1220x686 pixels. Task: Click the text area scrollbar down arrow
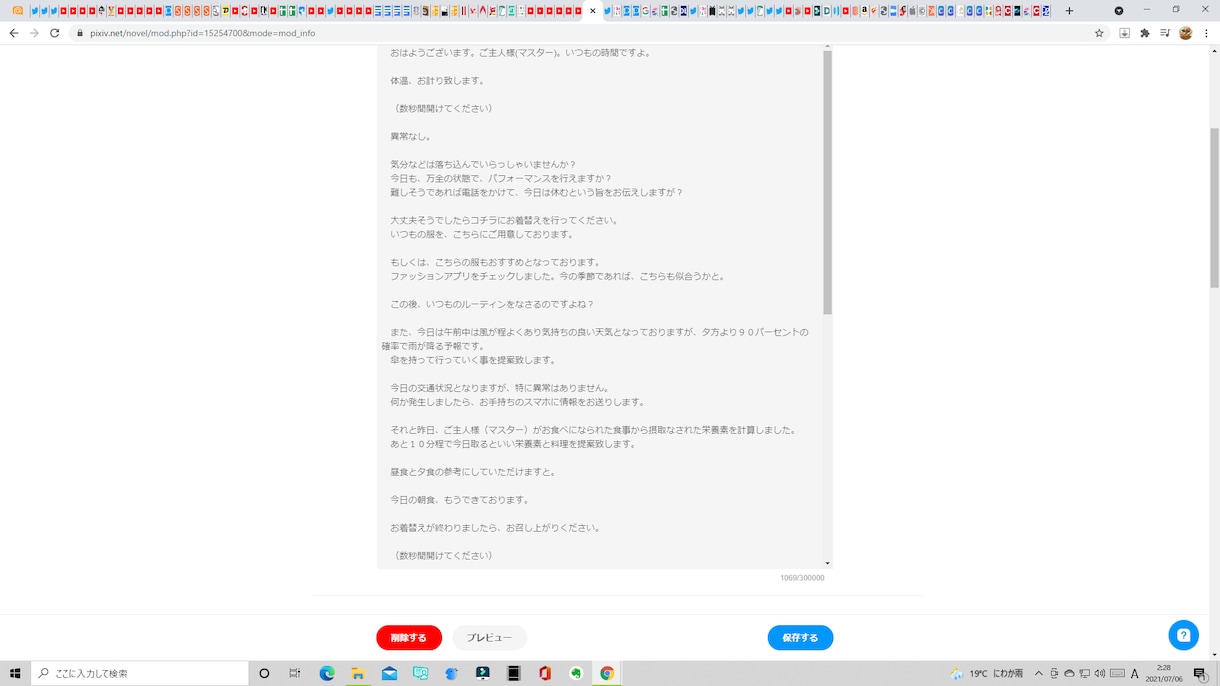pos(827,564)
